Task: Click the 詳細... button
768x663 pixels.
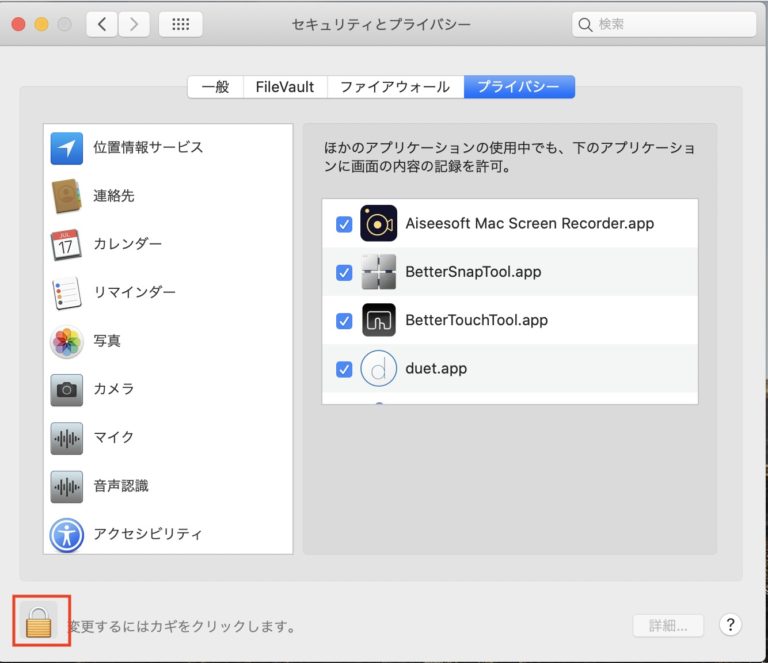Action: [668, 625]
